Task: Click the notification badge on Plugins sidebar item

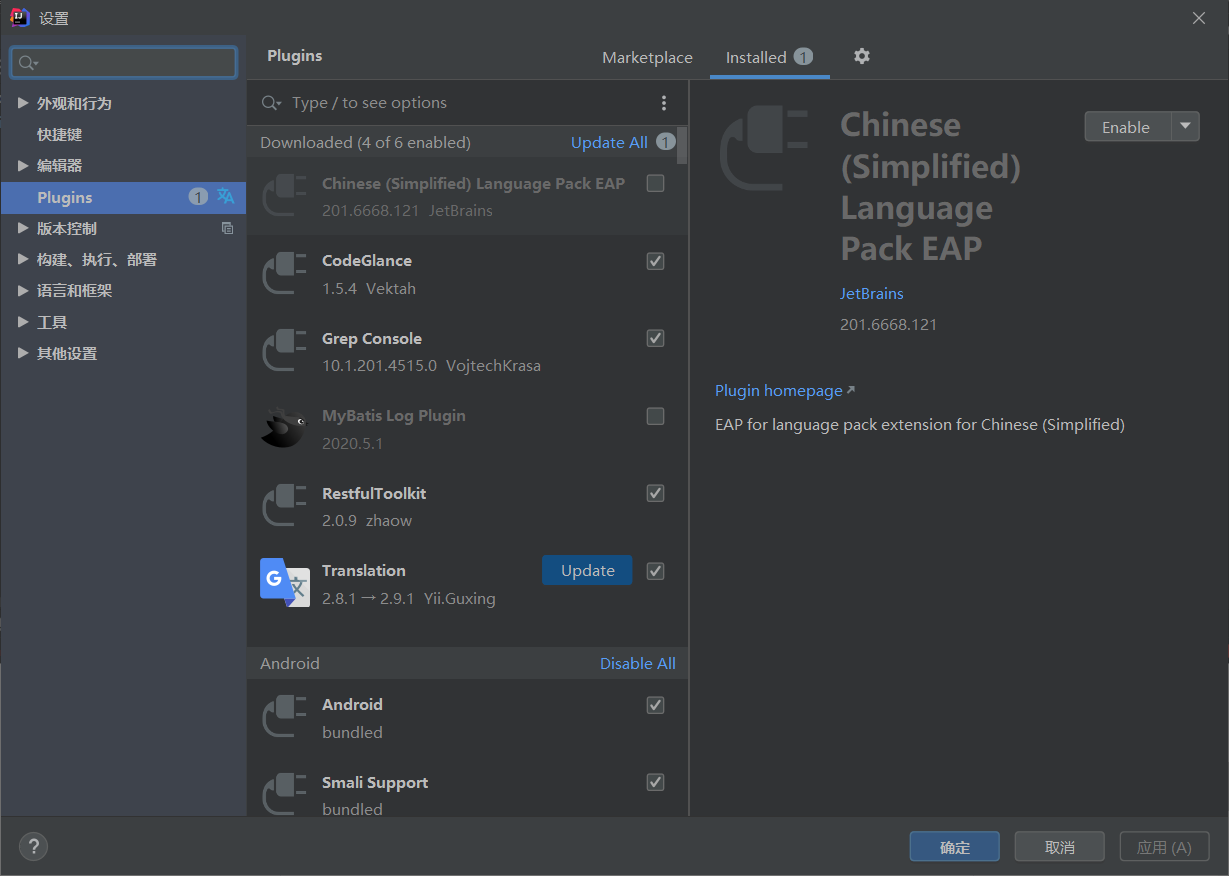Action: (198, 197)
